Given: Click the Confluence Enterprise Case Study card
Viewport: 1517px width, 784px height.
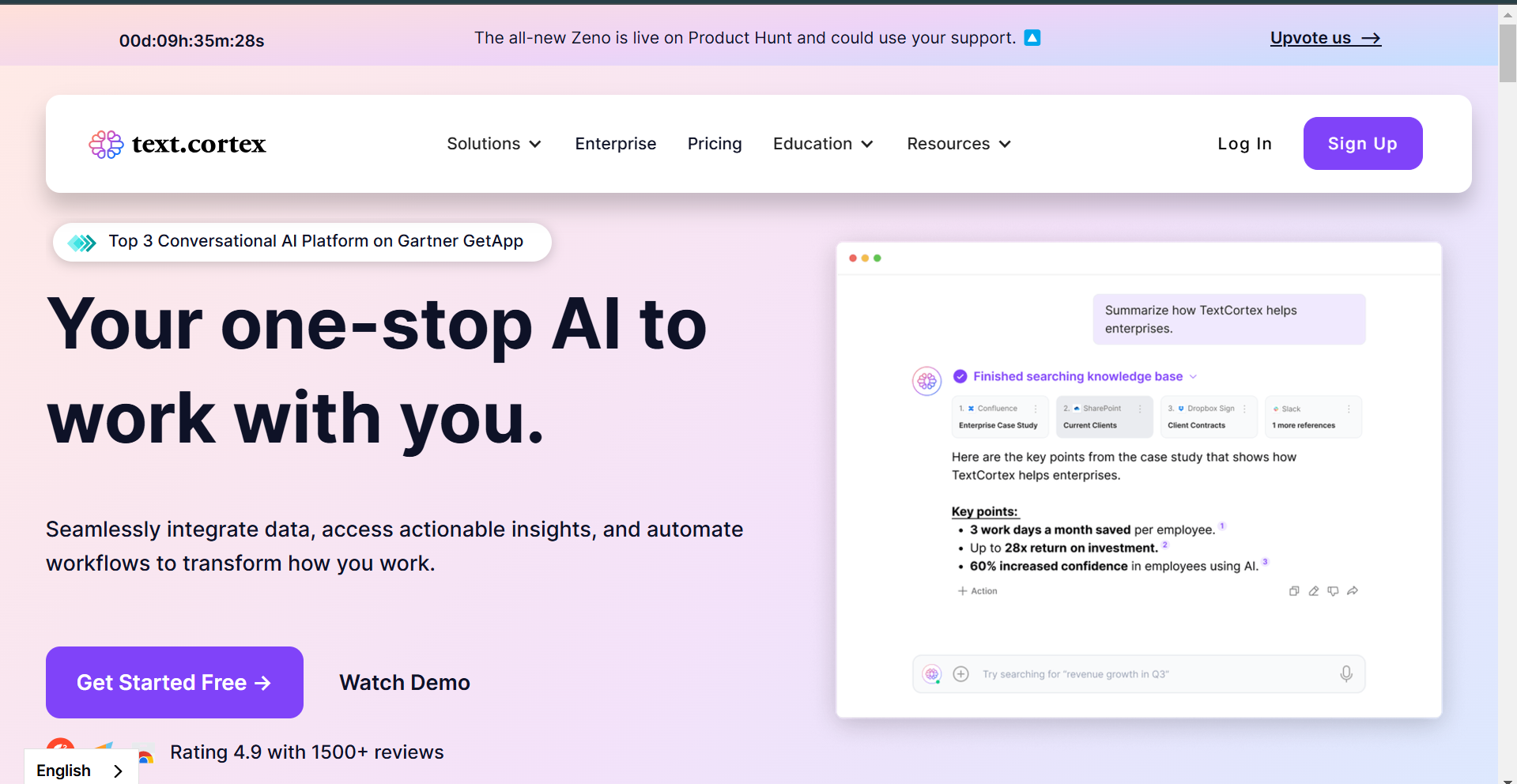Looking at the screenshot, I should [1000, 416].
